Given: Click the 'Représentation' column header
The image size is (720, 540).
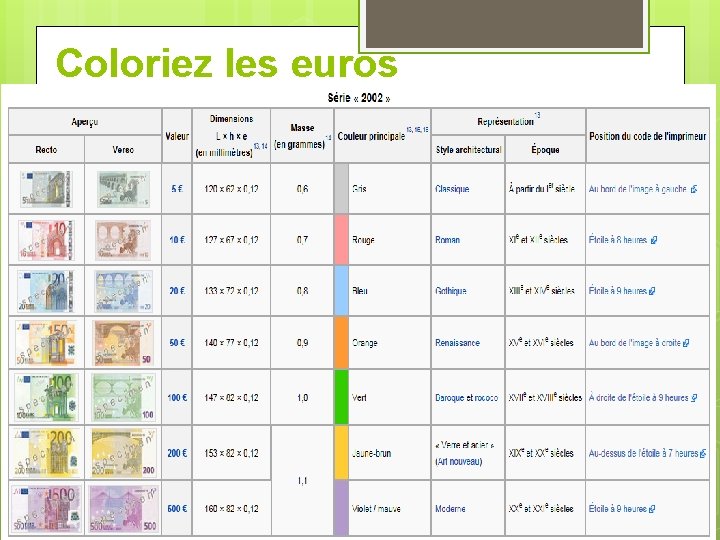Looking at the screenshot, I should pos(508,122).
